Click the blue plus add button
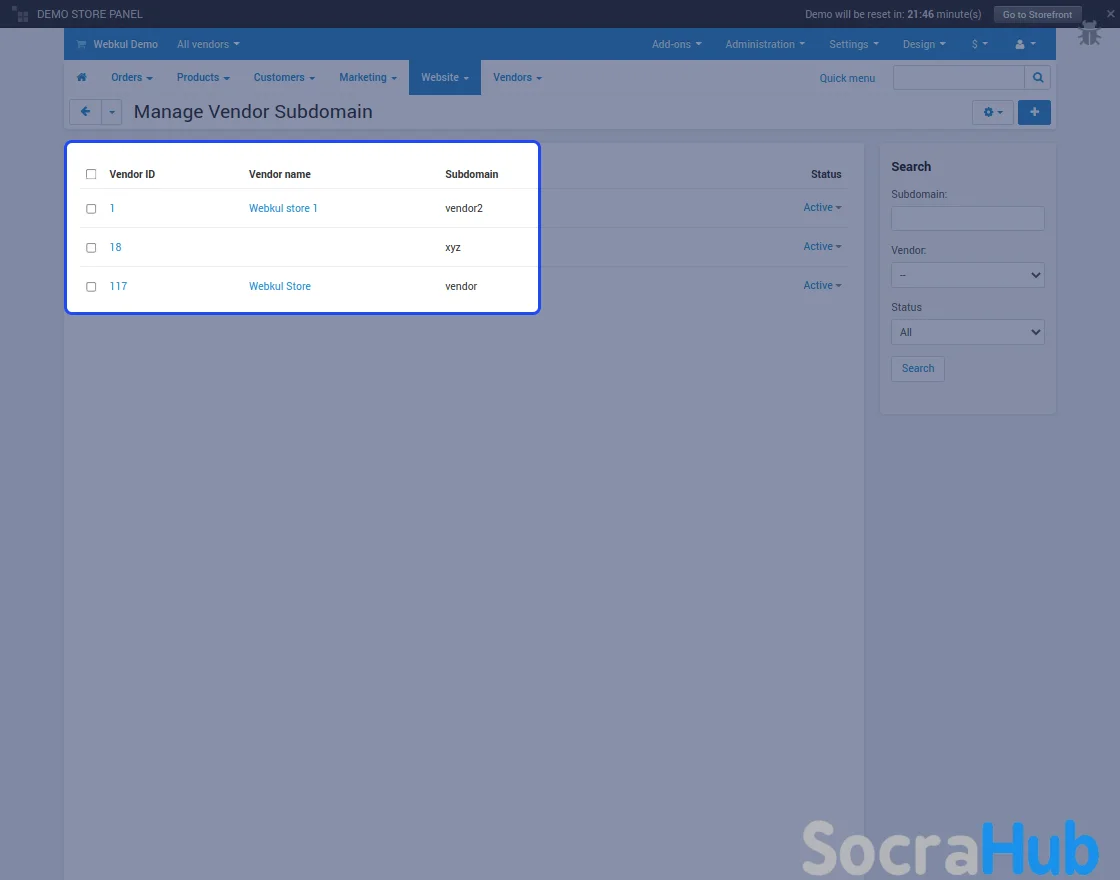 point(1034,112)
